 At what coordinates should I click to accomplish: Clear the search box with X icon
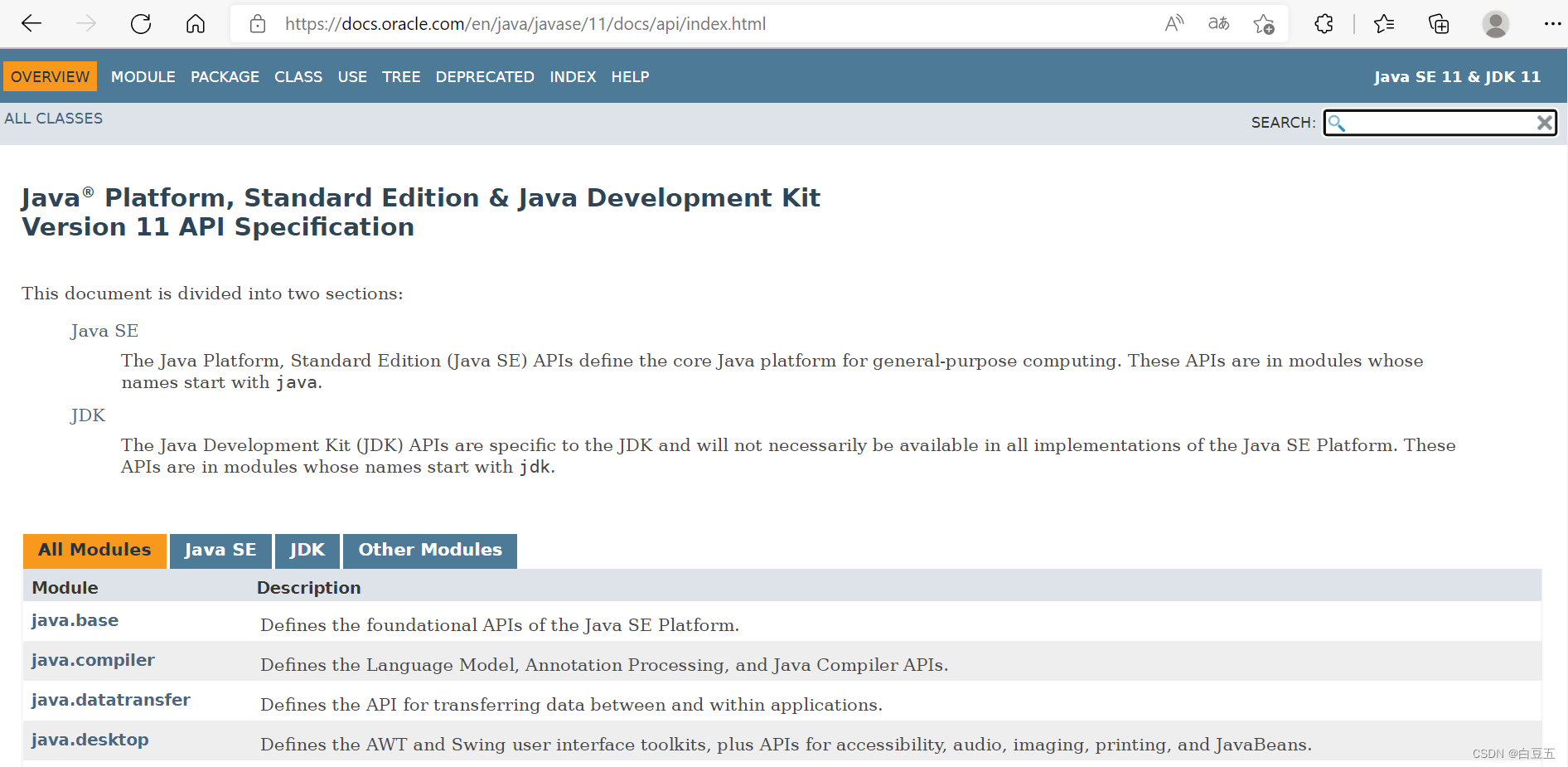tap(1545, 123)
